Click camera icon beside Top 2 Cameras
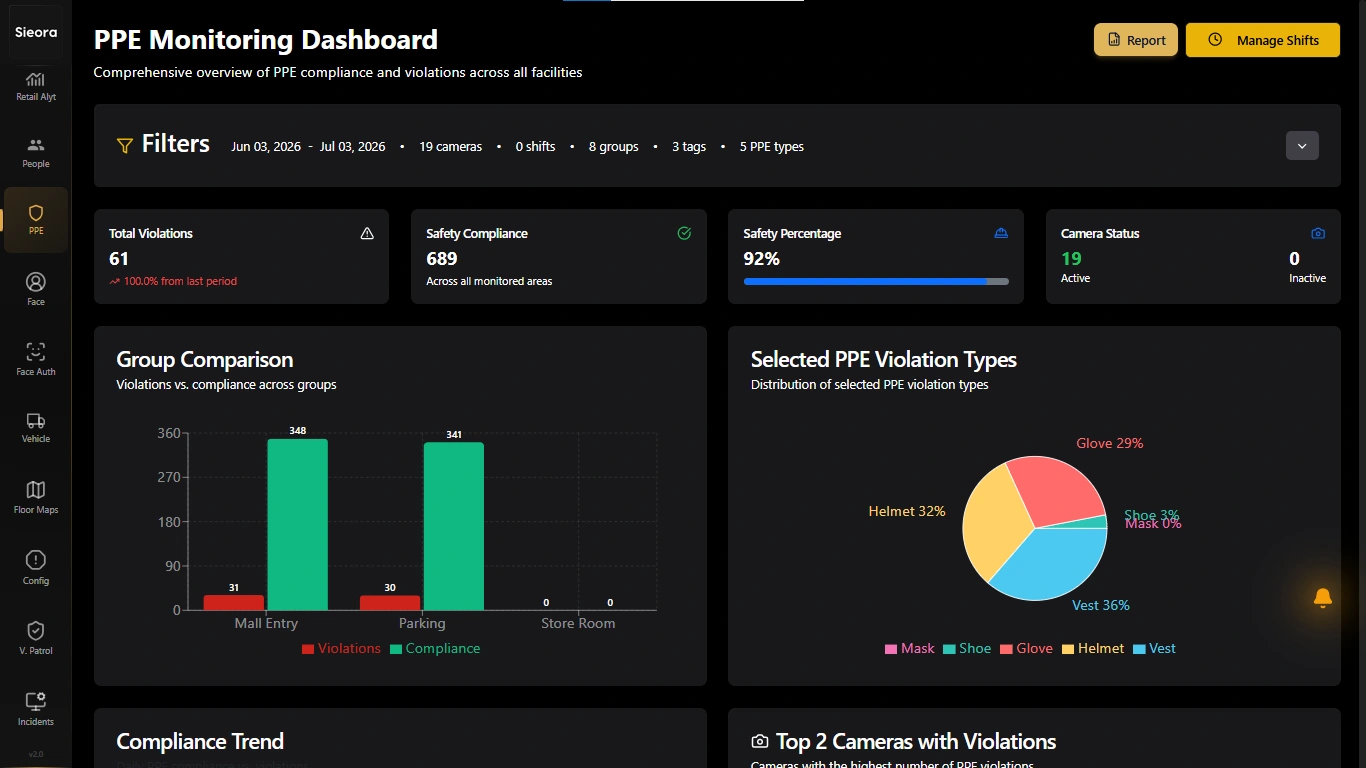The height and width of the screenshot is (768, 1366). click(760, 742)
